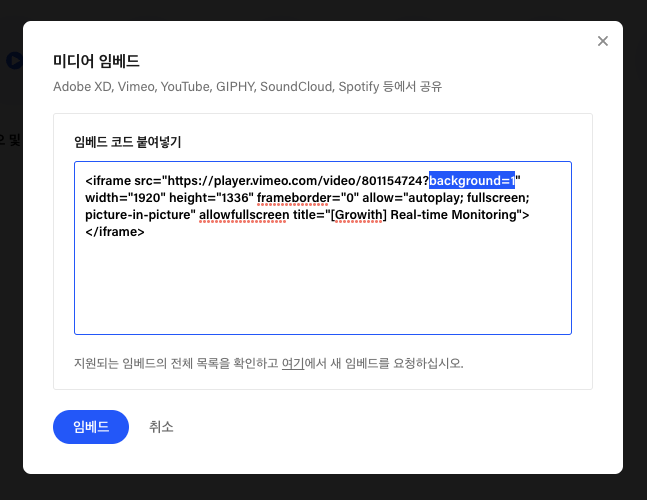Click the play icon behind the dialog
Image resolution: width=647 pixels, height=500 pixels.
pyautogui.click(x=14, y=61)
